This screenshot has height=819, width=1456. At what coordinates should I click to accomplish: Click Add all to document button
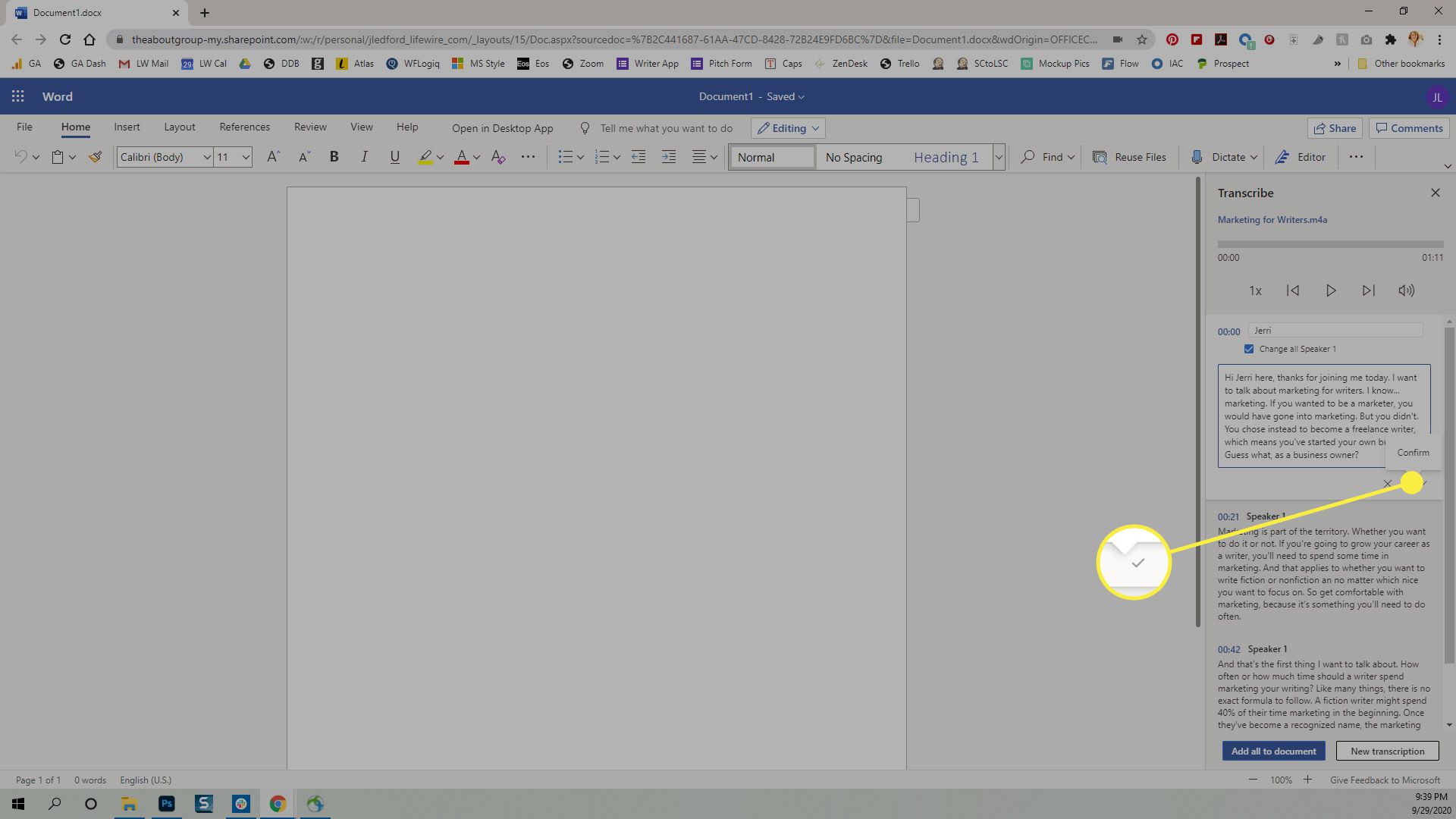point(1273,750)
